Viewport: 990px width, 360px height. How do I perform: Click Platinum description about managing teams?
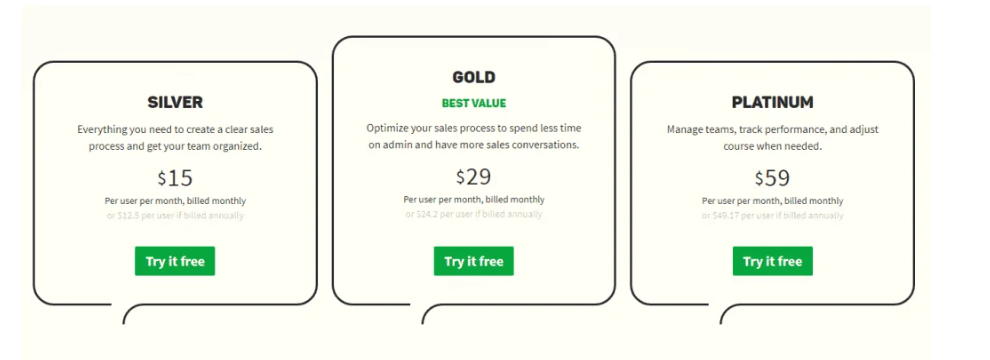click(x=772, y=138)
